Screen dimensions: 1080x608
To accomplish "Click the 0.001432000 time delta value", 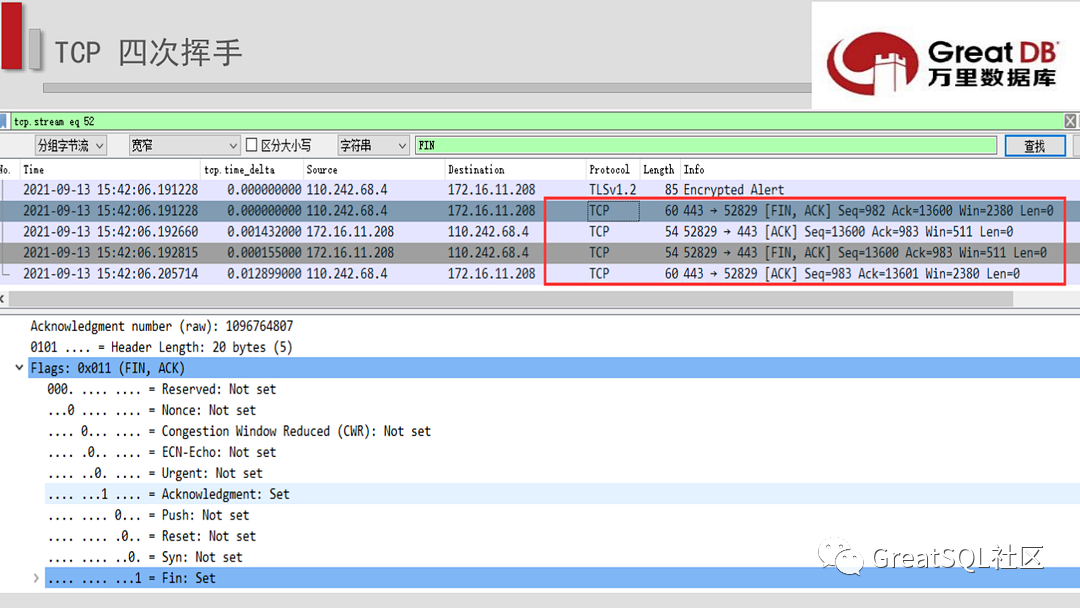I will pyautogui.click(x=264, y=231).
